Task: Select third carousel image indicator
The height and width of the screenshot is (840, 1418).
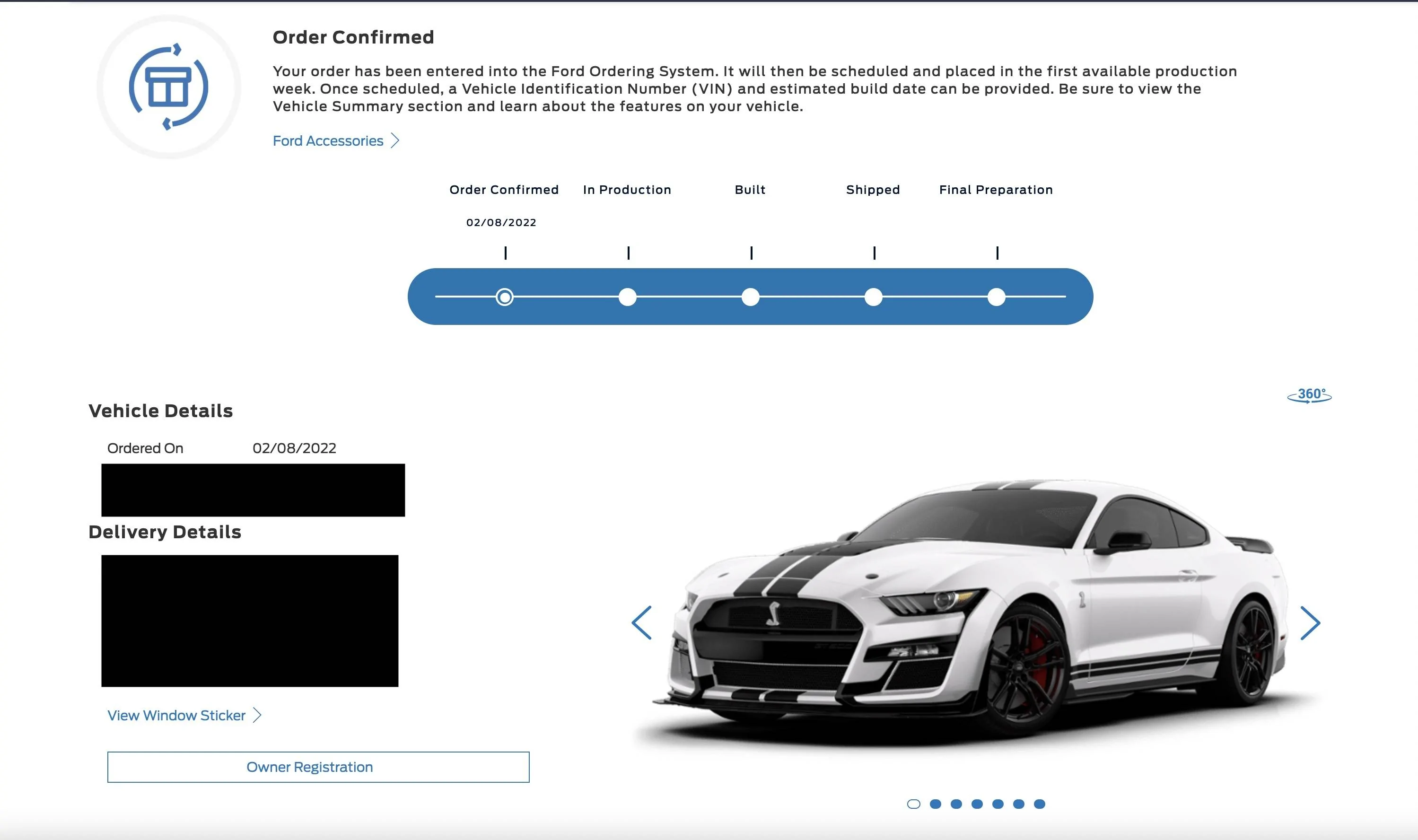Action: pos(956,804)
